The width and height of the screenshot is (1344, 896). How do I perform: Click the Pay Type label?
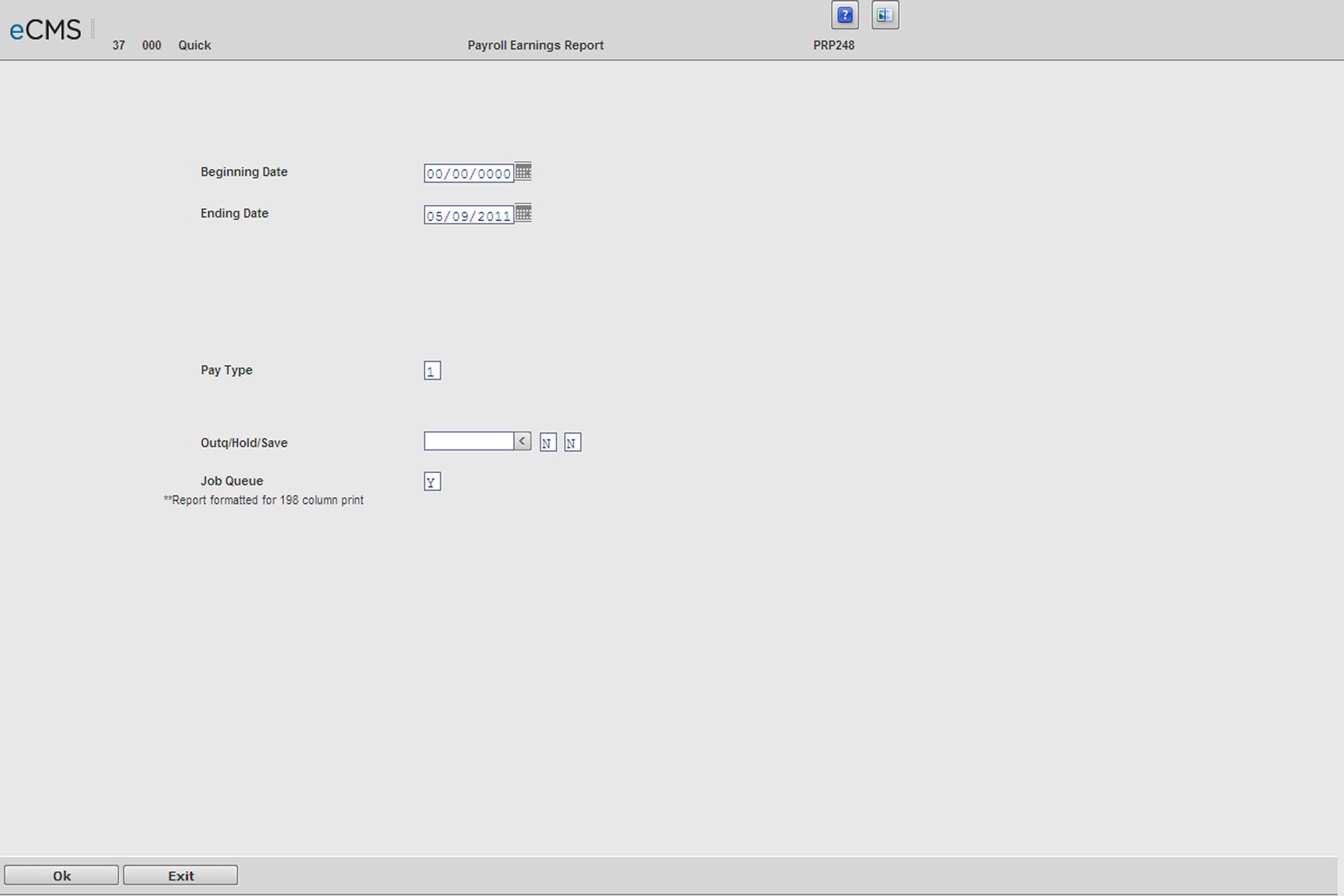point(226,370)
